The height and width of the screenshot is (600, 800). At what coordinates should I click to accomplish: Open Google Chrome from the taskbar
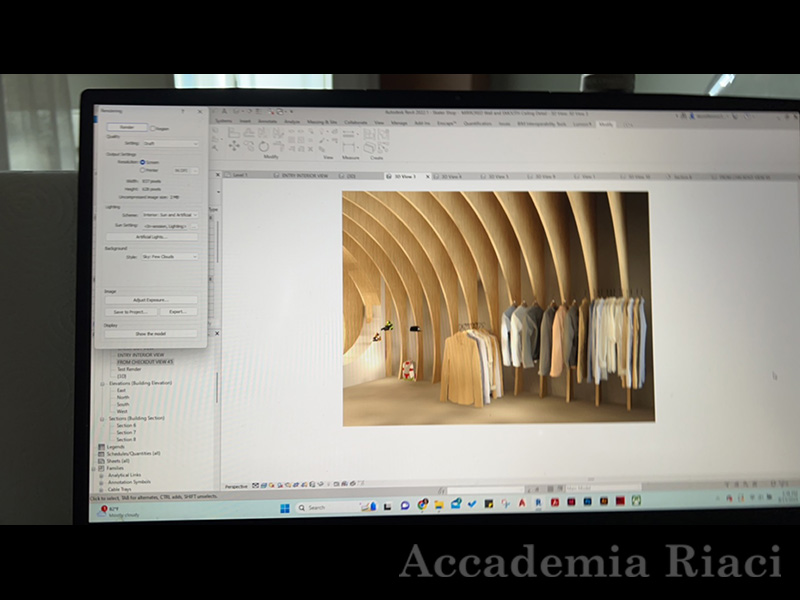click(x=422, y=505)
